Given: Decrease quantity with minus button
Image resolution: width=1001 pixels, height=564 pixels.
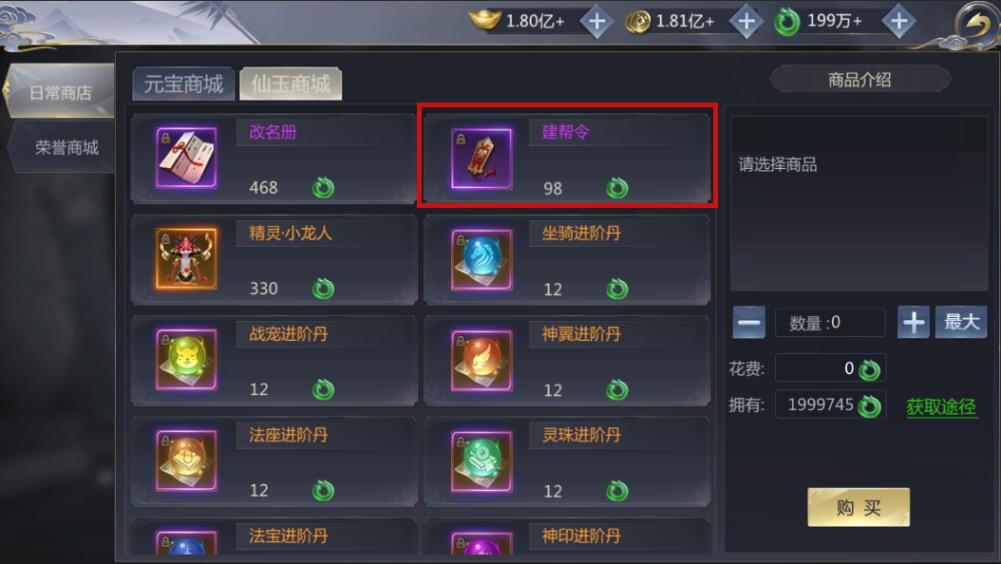Looking at the screenshot, I should click(x=749, y=322).
